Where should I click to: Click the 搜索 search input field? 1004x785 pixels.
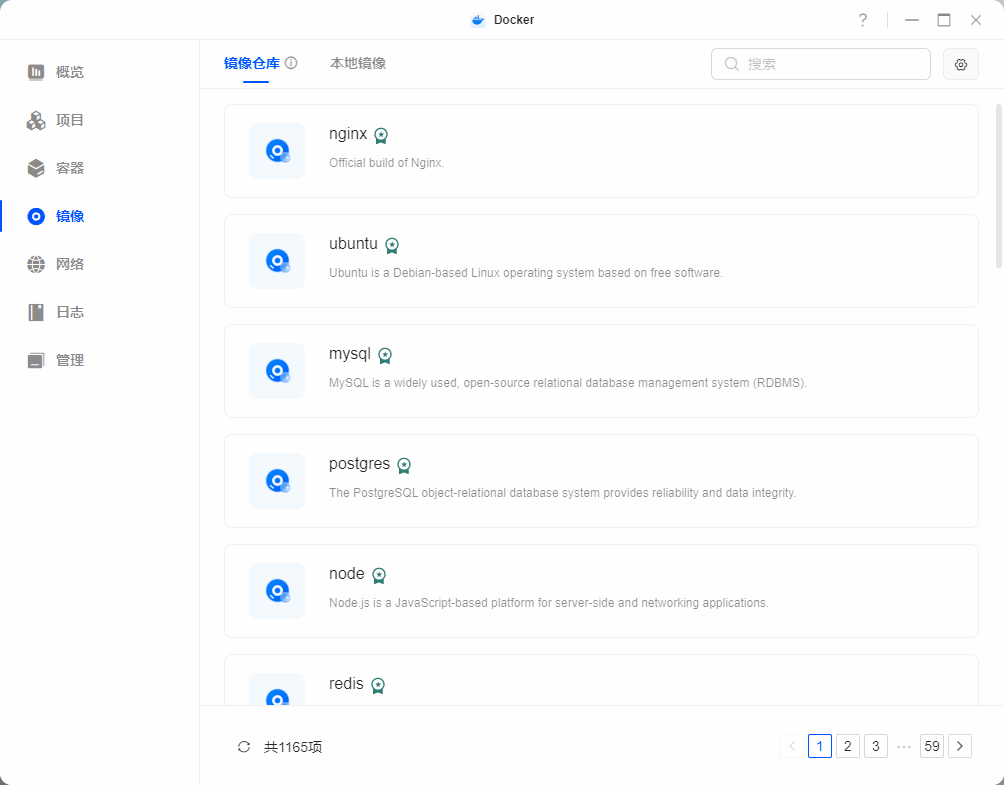[x=820, y=64]
